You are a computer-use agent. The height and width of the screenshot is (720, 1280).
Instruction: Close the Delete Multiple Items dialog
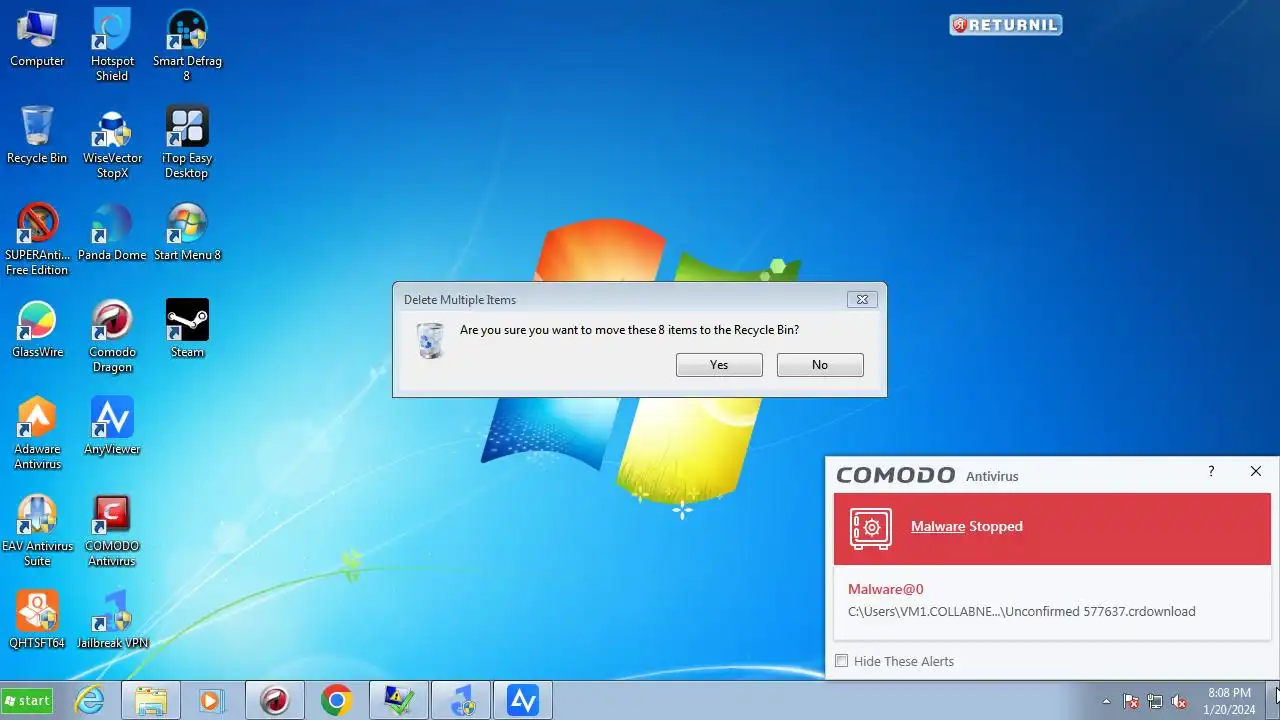pos(862,299)
